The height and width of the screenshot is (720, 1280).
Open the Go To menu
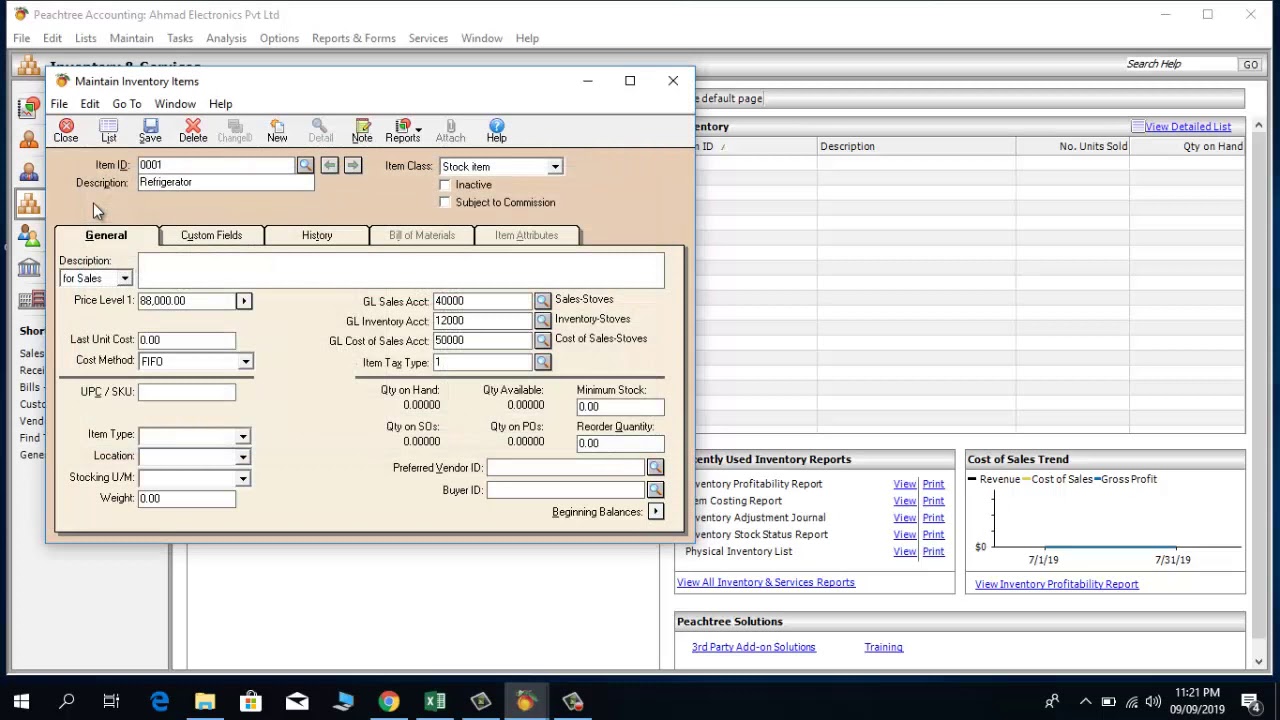pyautogui.click(x=127, y=104)
